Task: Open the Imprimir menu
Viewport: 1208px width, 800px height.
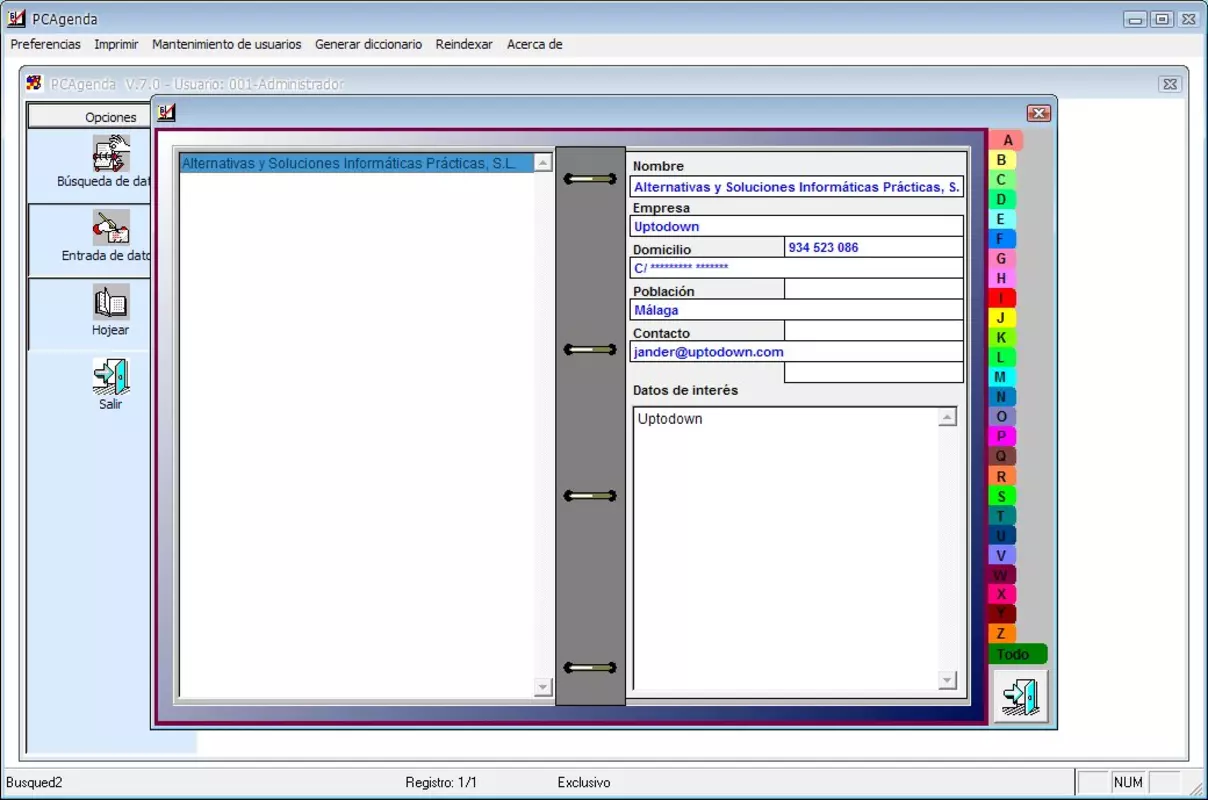Action: 116,44
